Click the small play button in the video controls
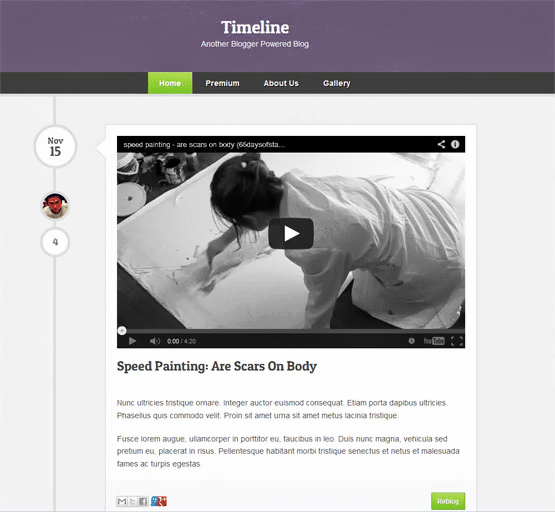The width and height of the screenshot is (555, 512). [x=132, y=341]
